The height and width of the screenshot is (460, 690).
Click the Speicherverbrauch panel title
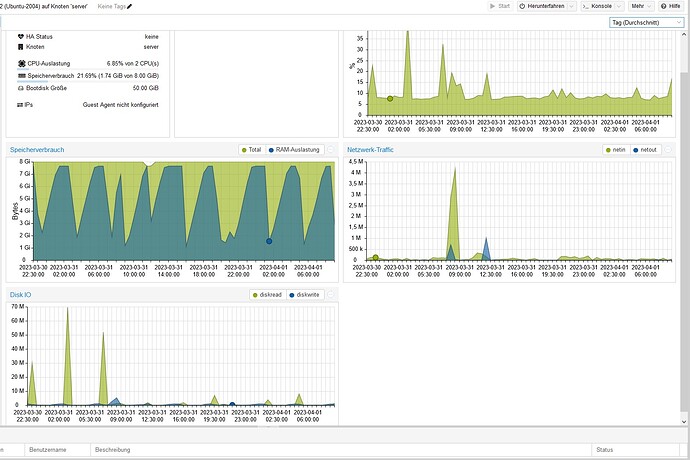pyautogui.click(x=37, y=150)
